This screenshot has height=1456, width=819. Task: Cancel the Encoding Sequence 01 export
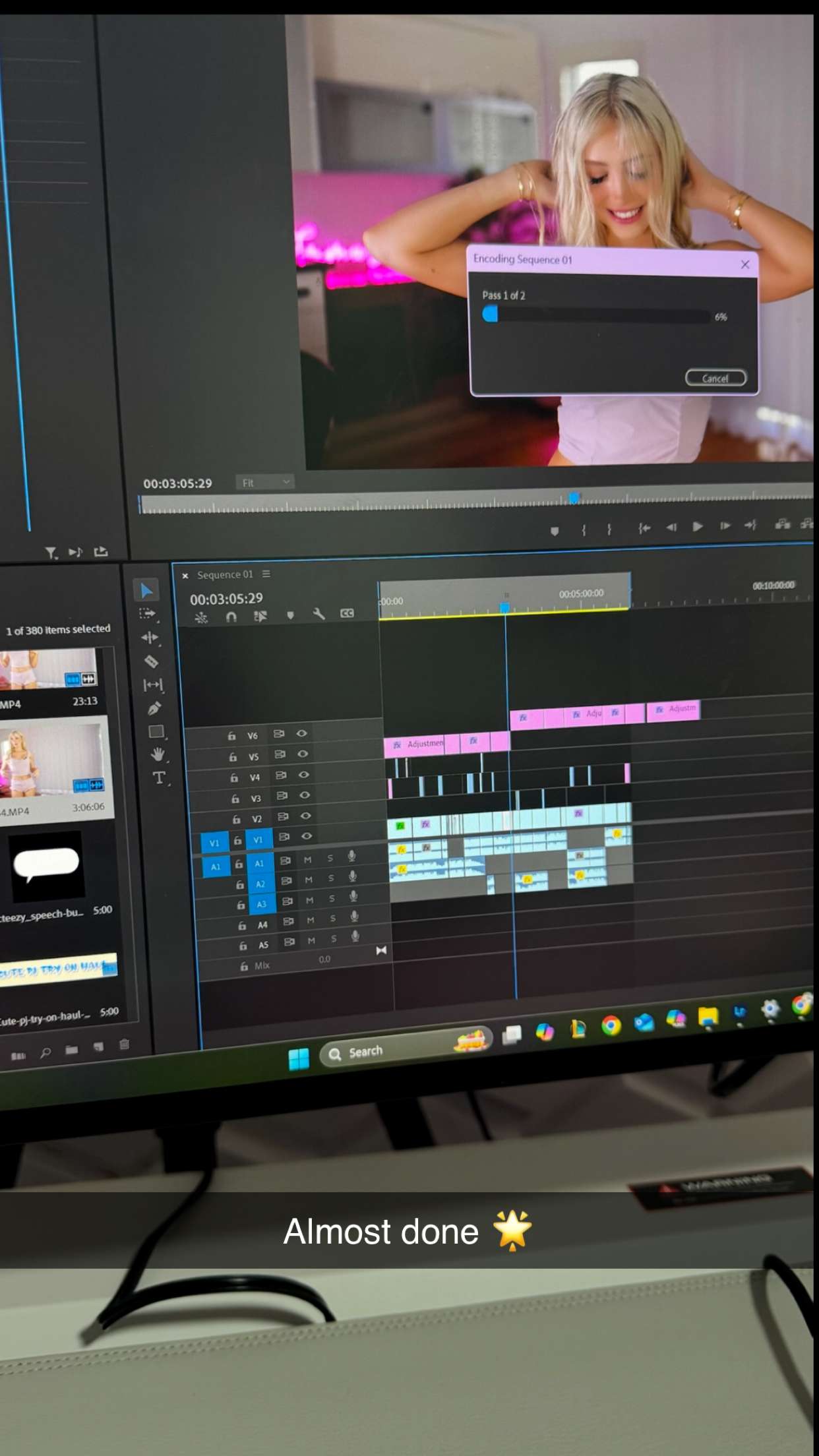click(x=715, y=378)
